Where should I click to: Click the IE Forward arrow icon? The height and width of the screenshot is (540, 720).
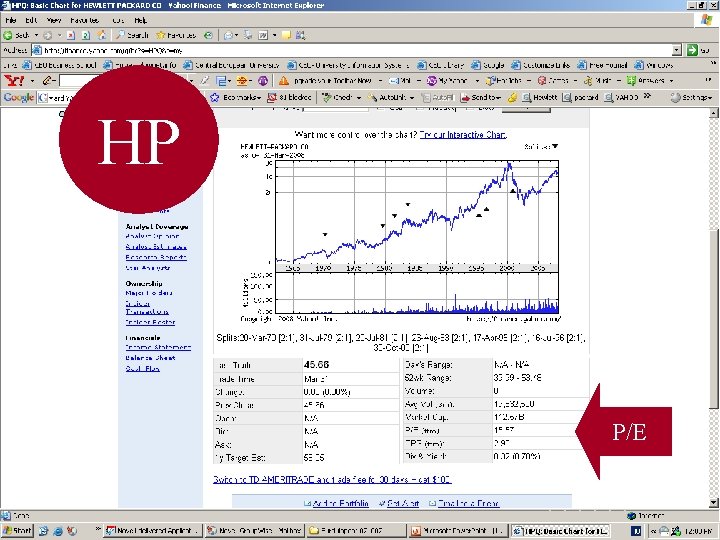coord(47,35)
